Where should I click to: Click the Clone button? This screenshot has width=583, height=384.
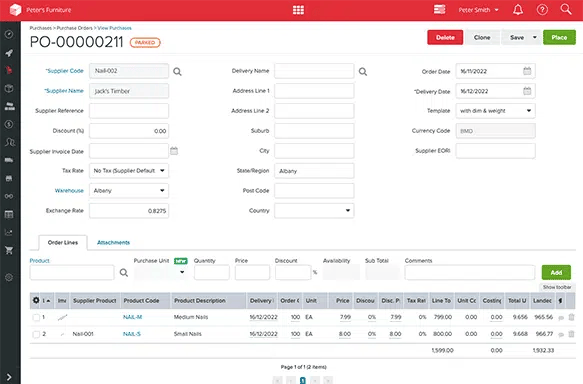point(482,37)
